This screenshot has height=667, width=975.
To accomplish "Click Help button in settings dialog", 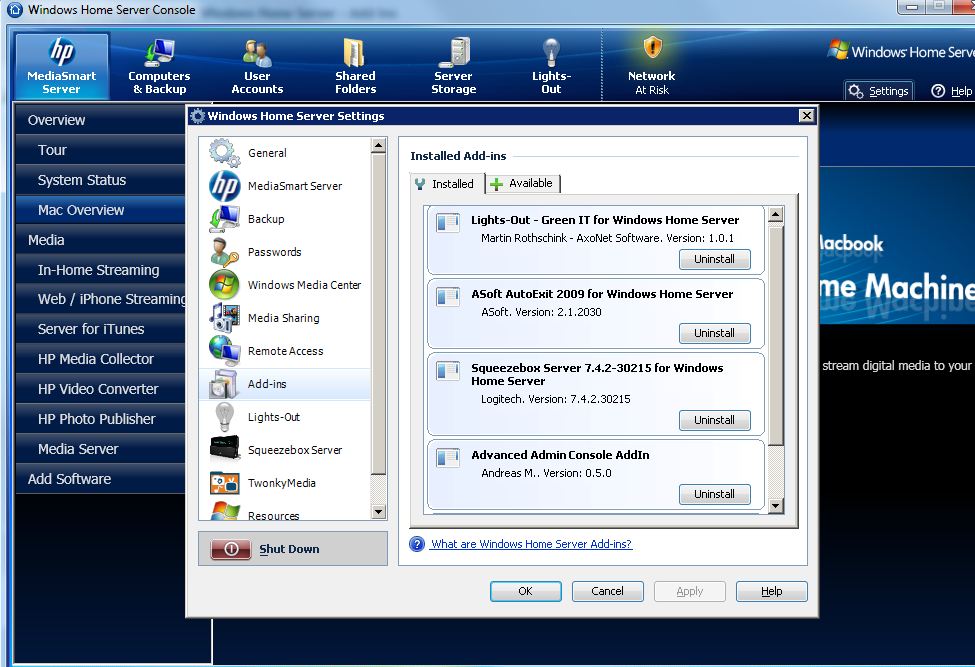I will click(x=772, y=591).
